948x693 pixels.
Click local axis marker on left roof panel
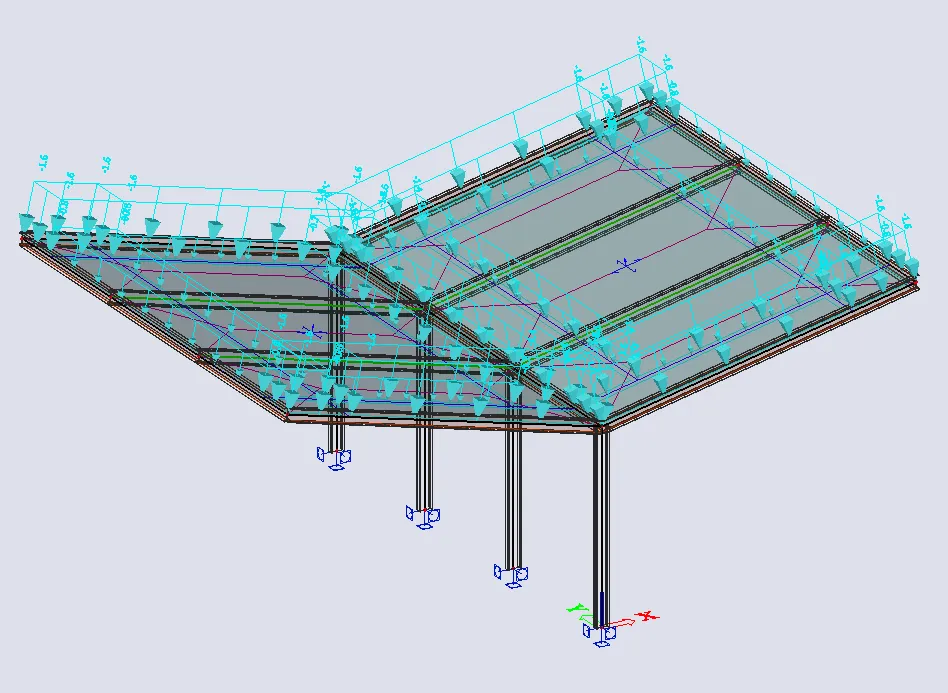tap(311, 331)
